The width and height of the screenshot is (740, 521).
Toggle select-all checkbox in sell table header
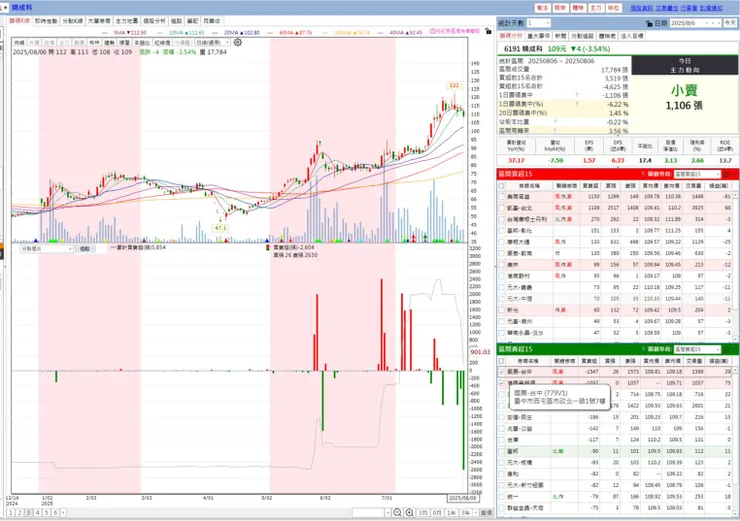[502, 361]
